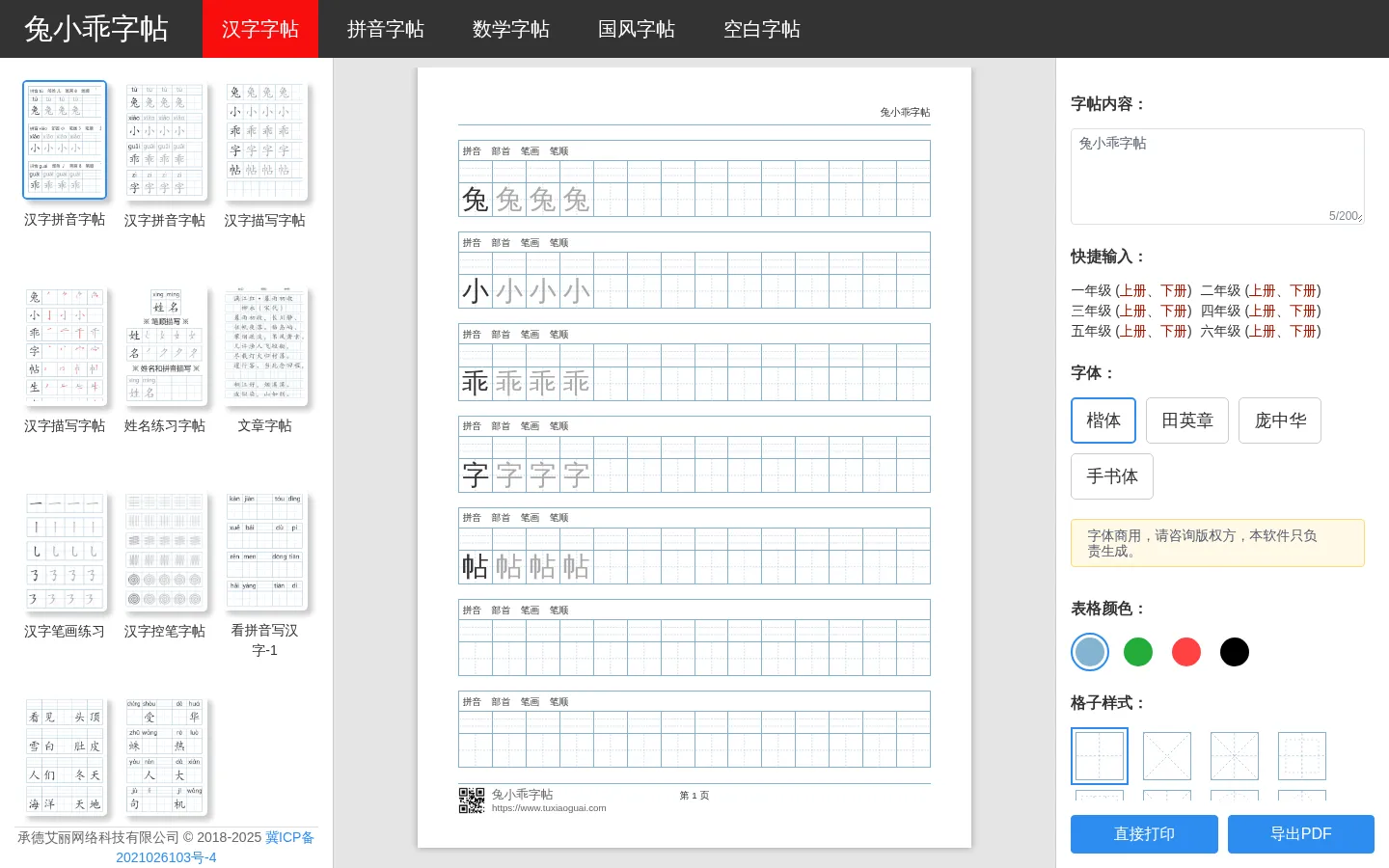1389x868 pixels.
Task: Go to the 数学字帖 tab
Action: (x=511, y=29)
